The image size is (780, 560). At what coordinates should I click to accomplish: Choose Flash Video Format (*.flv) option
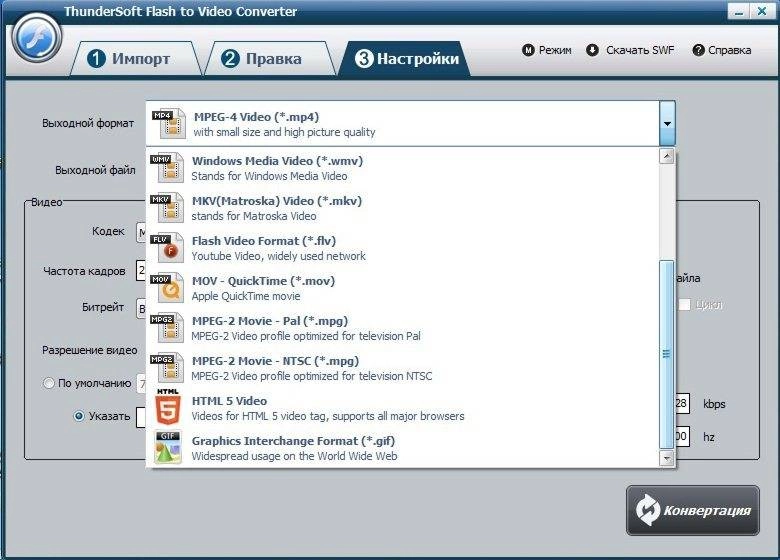(402, 248)
